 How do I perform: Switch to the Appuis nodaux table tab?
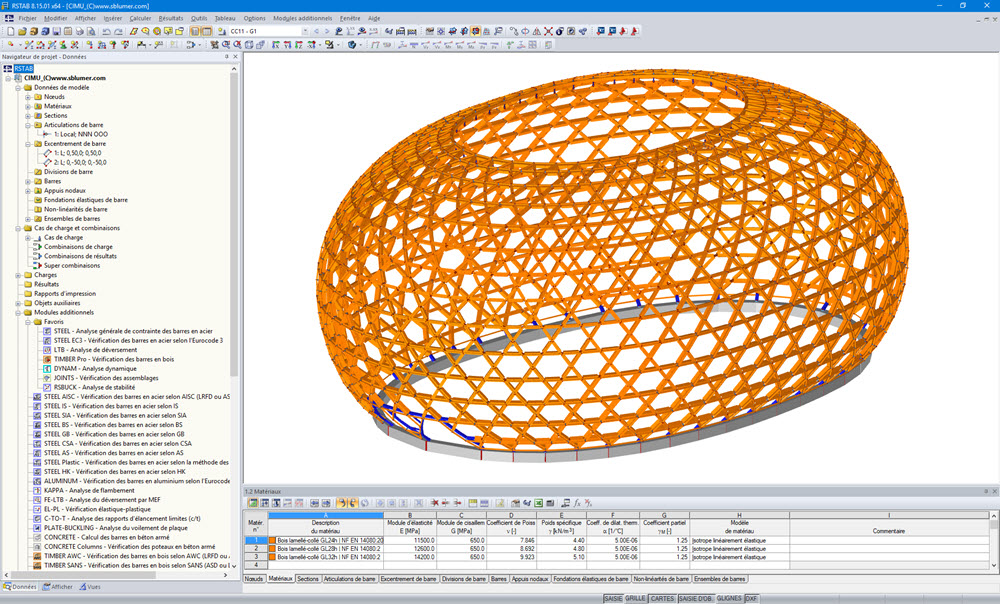tap(530, 579)
